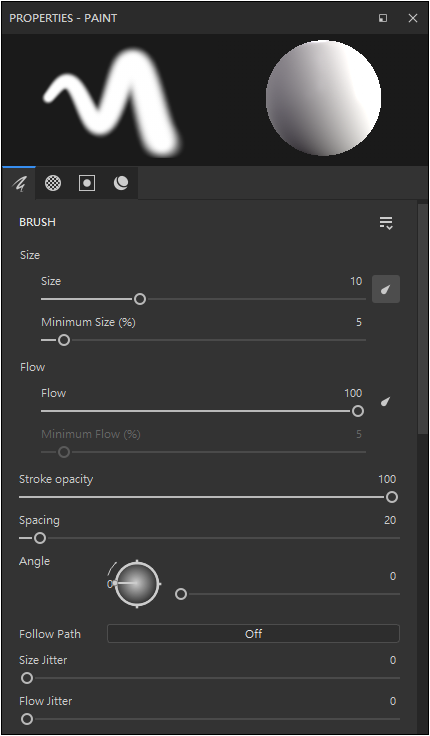This screenshot has width=430, height=736.
Task: Click the Minimum Size slider knob
Action: 64,340
